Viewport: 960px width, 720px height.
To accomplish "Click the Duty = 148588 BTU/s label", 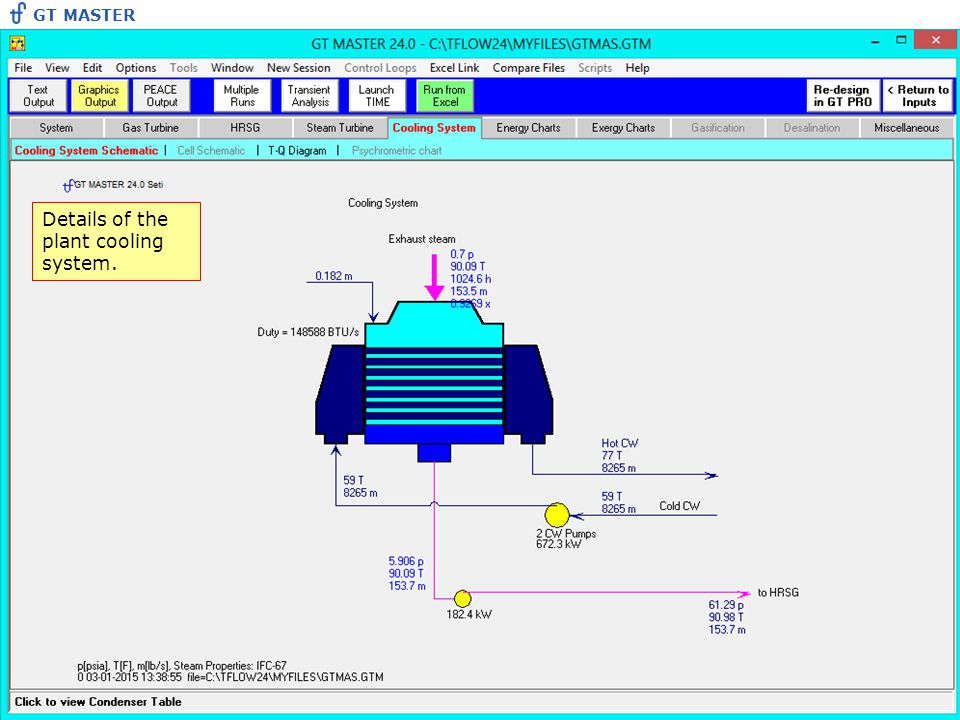I will 308,332.
